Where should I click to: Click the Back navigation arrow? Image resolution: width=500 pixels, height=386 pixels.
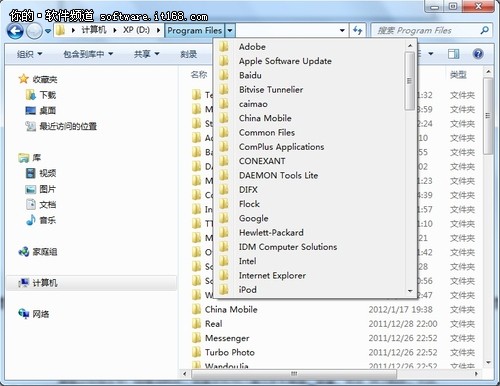(x=15, y=31)
